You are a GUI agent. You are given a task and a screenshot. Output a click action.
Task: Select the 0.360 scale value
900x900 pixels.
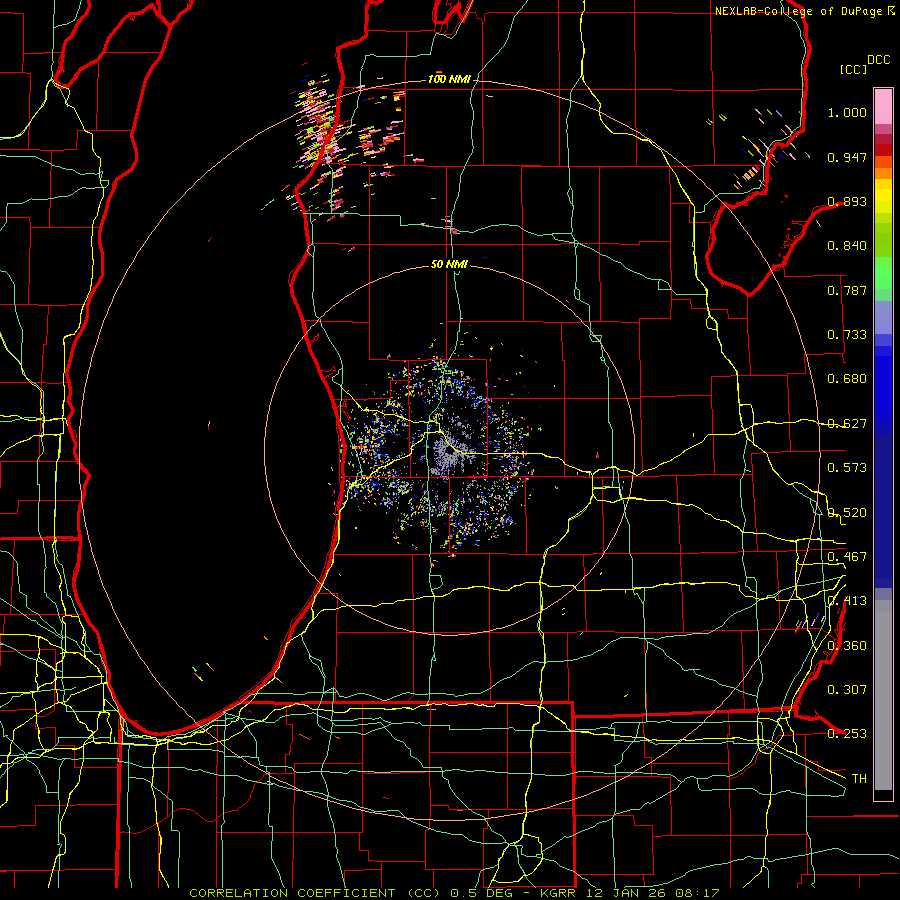[x=847, y=646]
